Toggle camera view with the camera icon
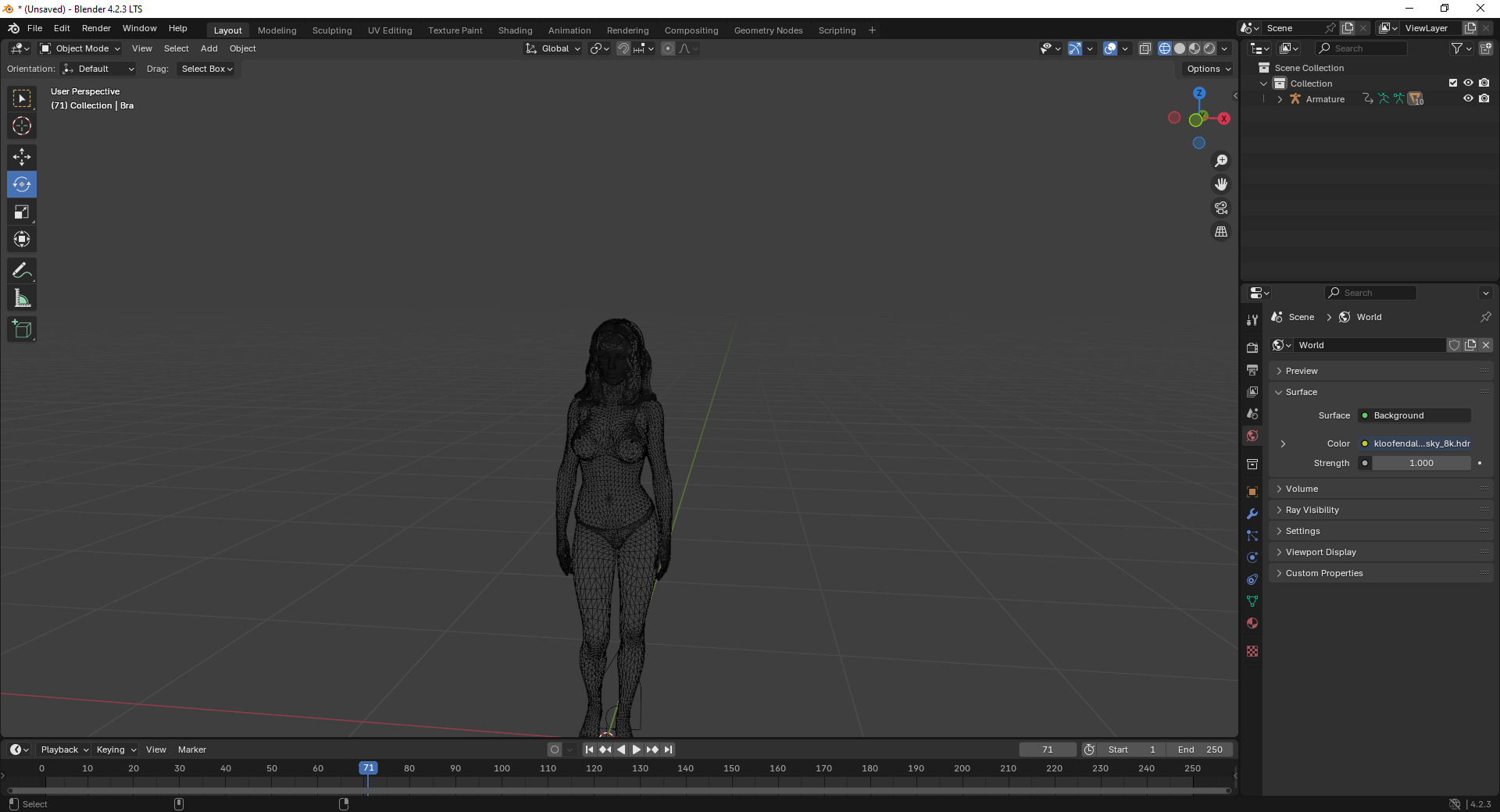1500x812 pixels. 1221,208
